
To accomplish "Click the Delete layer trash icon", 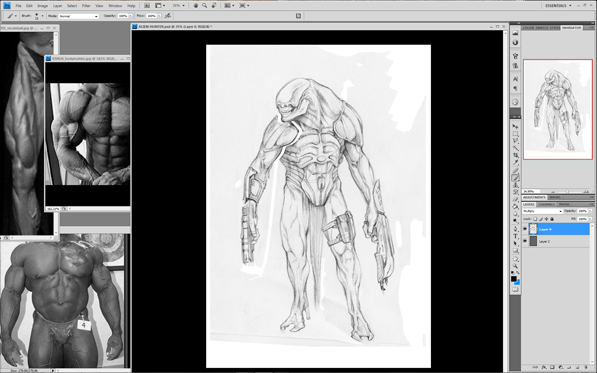I will tap(586, 368).
